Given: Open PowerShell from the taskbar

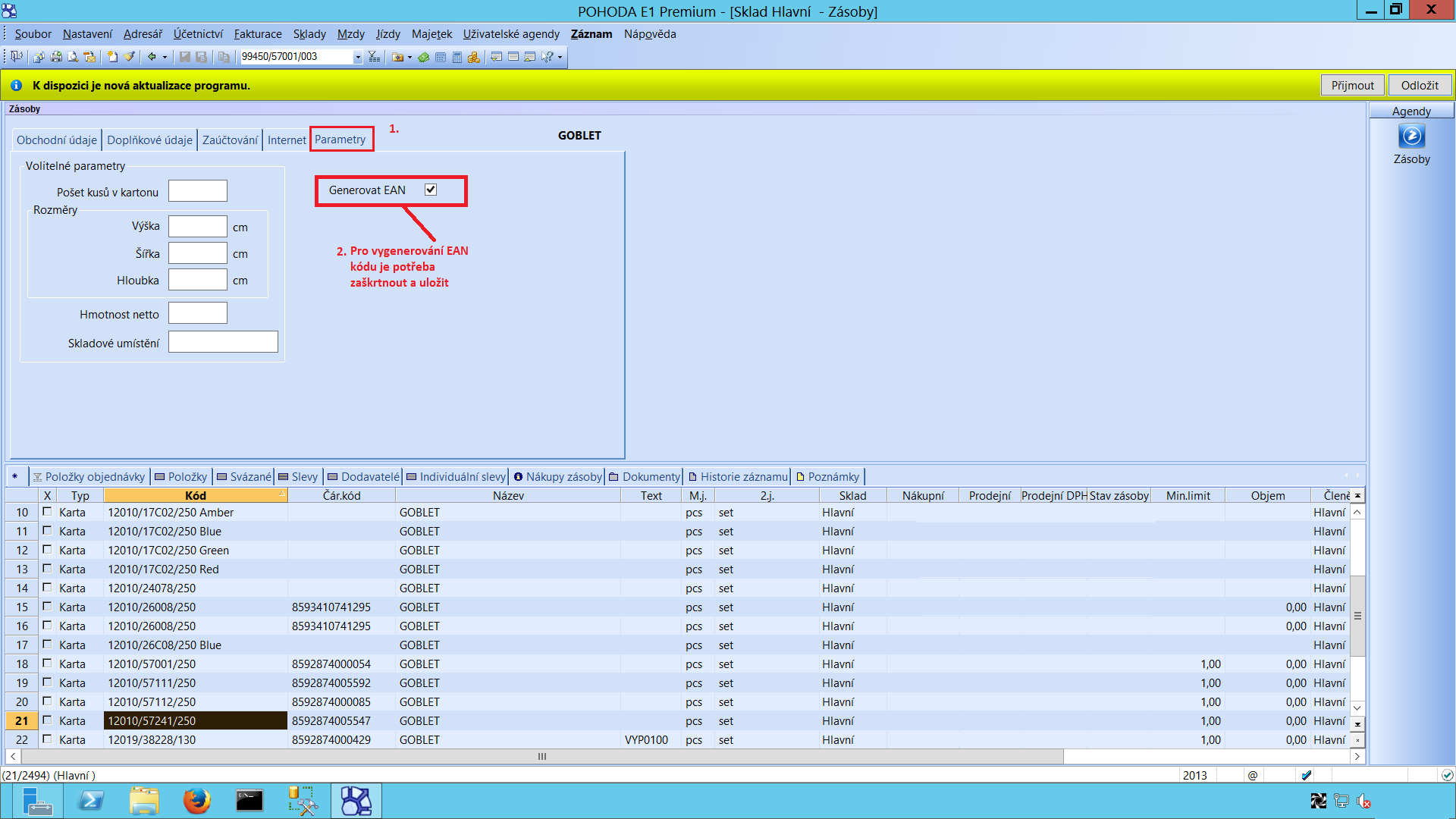Looking at the screenshot, I should tap(91, 801).
